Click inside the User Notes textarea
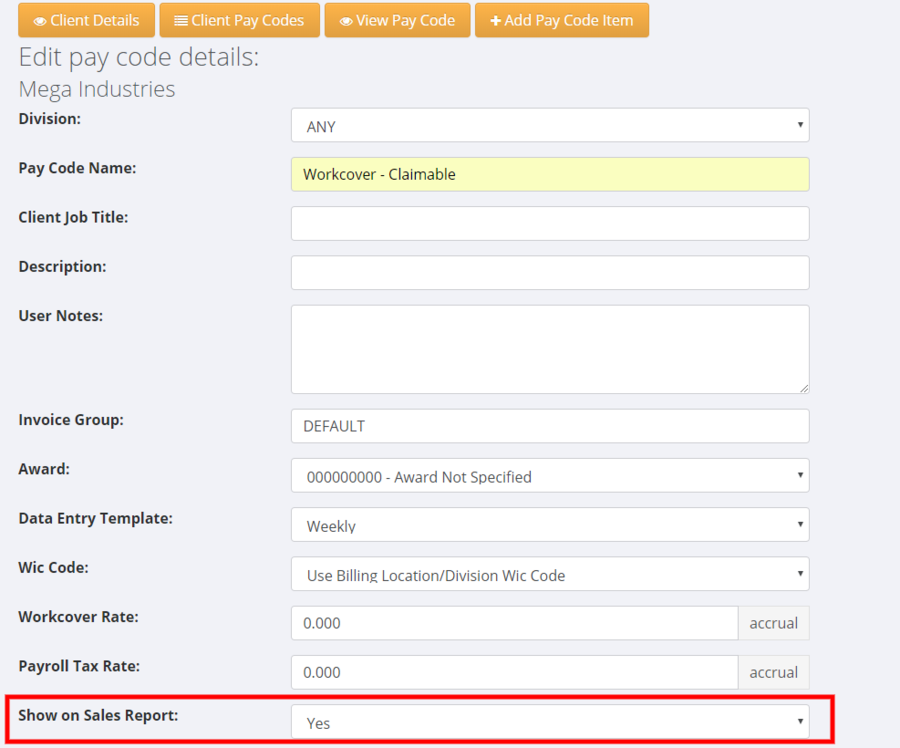The image size is (900, 748). pos(549,349)
